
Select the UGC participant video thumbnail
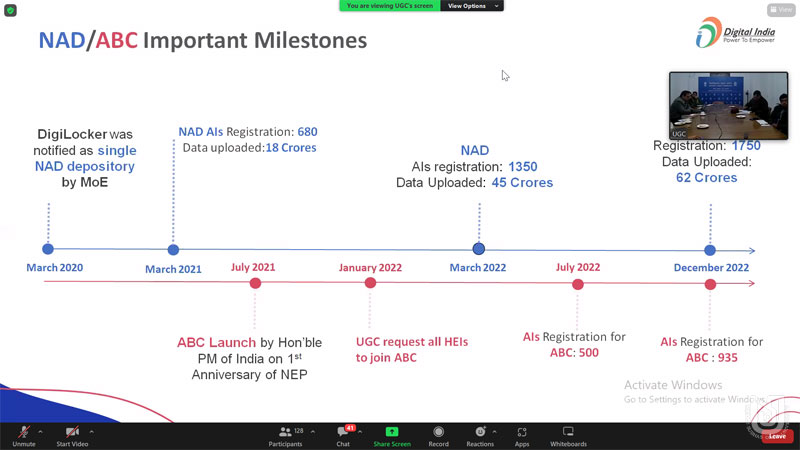pyautogui.click(x=729, y=106)
